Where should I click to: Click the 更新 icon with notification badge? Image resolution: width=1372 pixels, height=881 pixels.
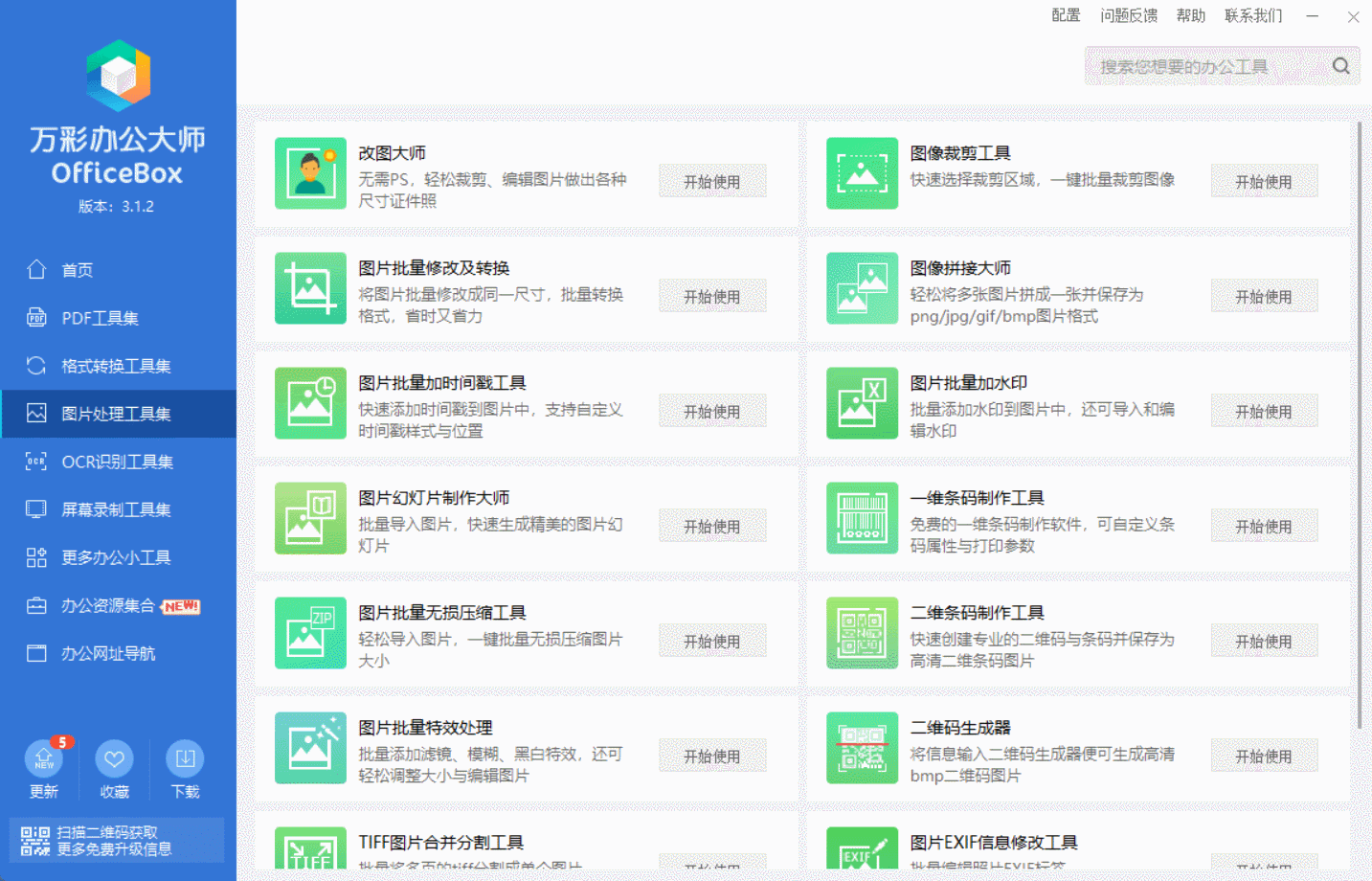click(x=44, y=759)
